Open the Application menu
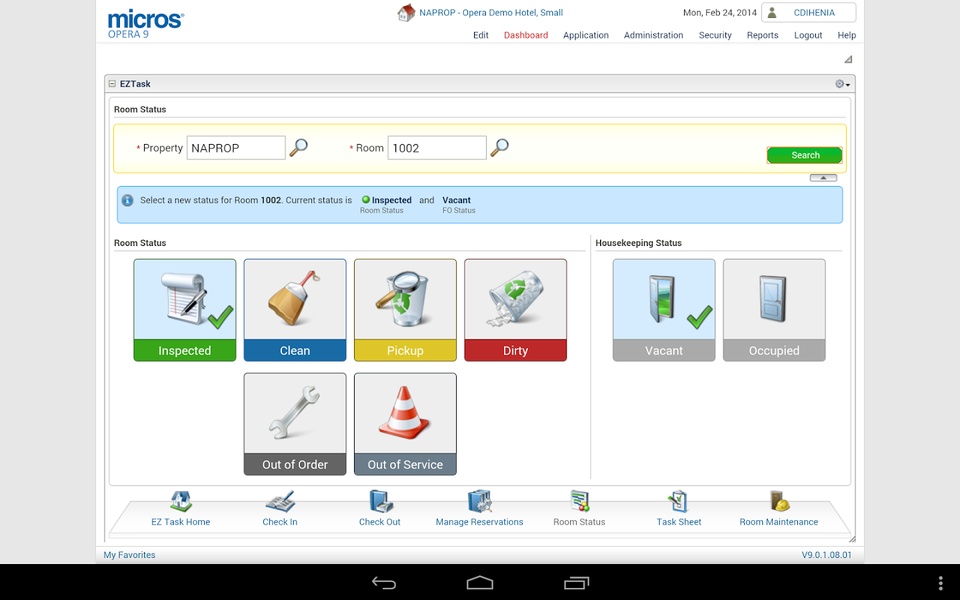Image resolution: width=960 pixels, height=600 pixels. [586, 35]
